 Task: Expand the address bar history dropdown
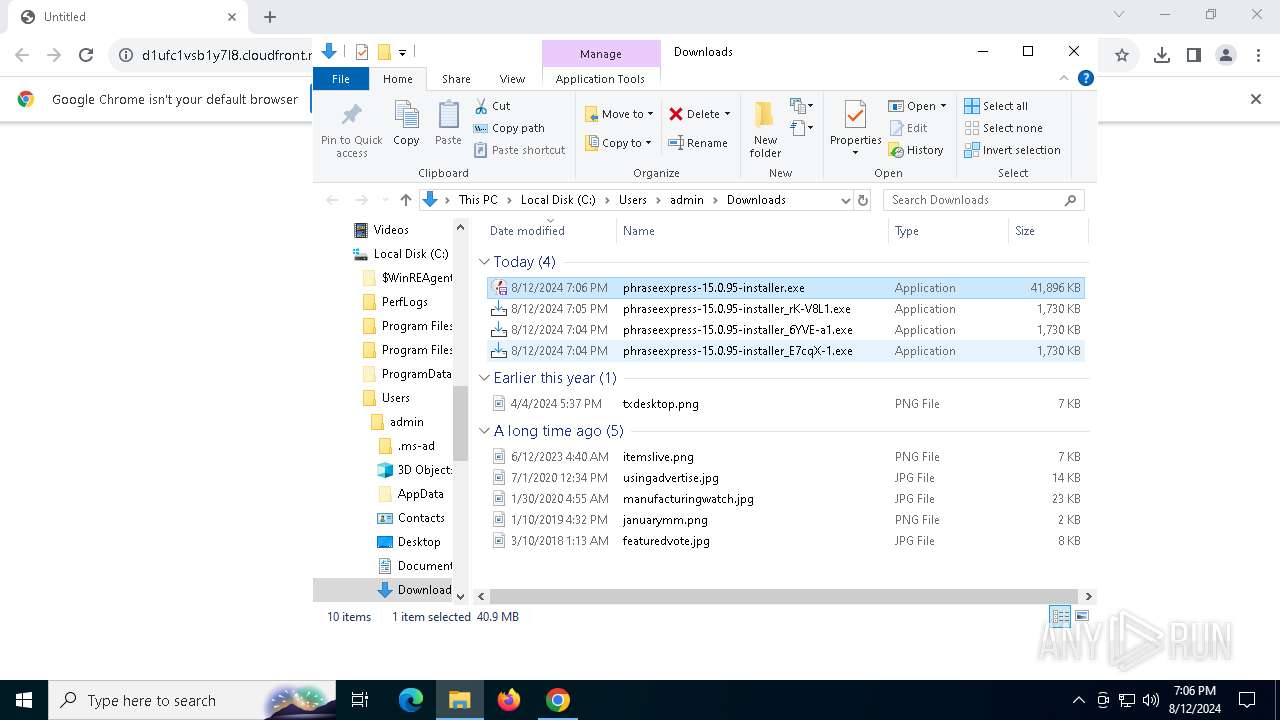pyautogui.click(x=846, y=200)
